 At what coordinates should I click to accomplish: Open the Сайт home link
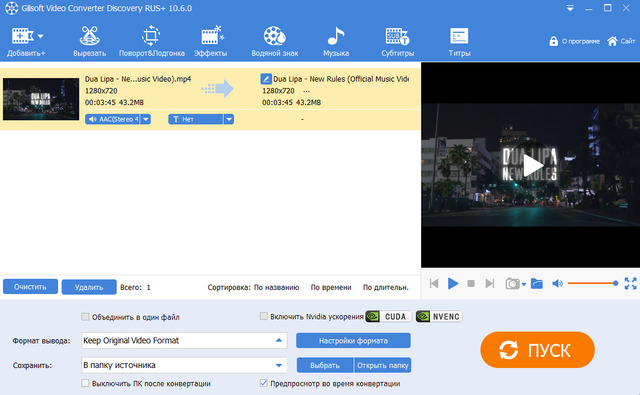click(x=621, y=41)
